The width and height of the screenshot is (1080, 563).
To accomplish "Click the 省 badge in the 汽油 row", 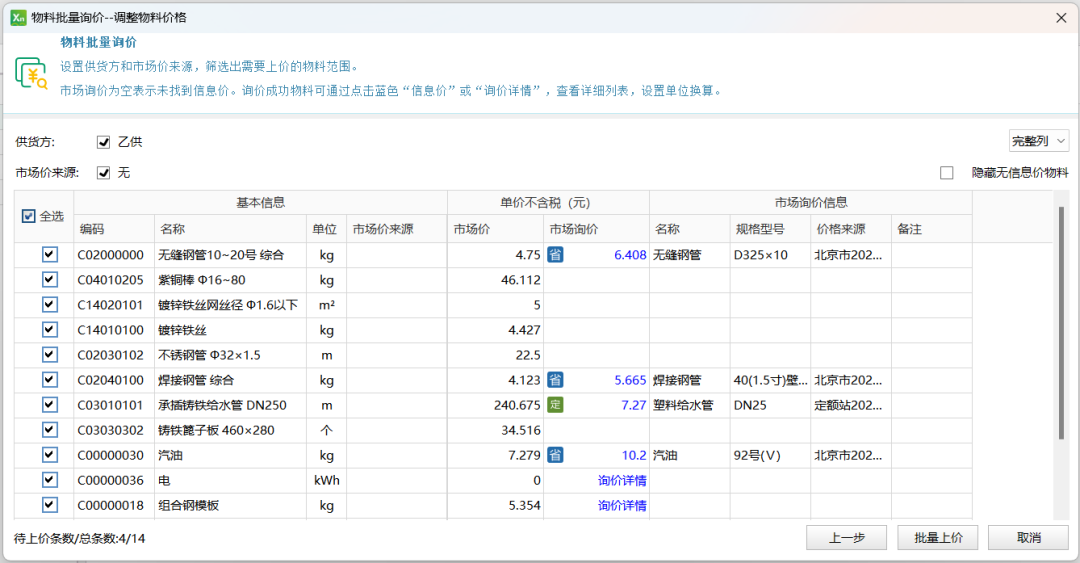I will tap(556, 455).
